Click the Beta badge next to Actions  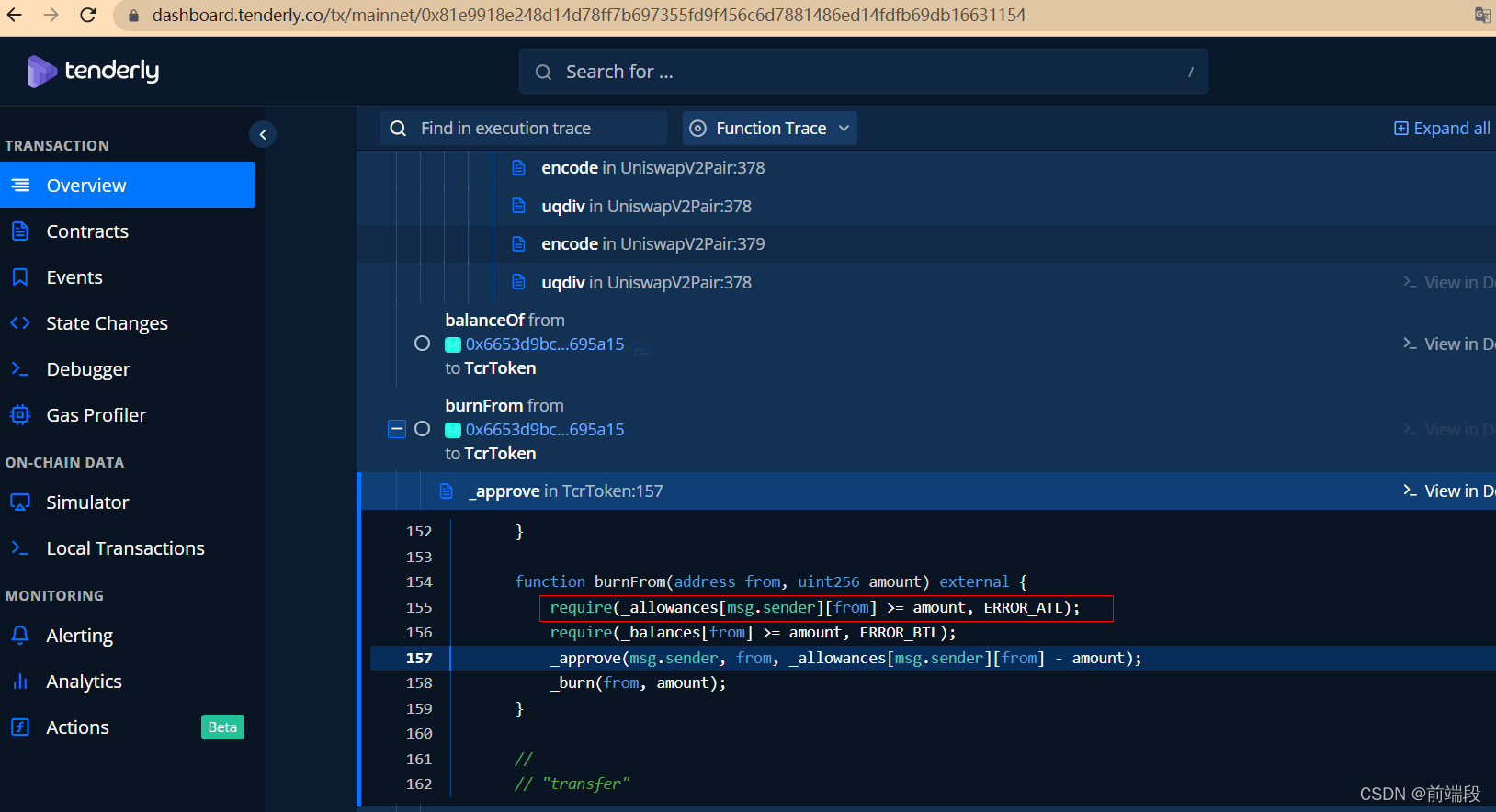pos(222,727)
